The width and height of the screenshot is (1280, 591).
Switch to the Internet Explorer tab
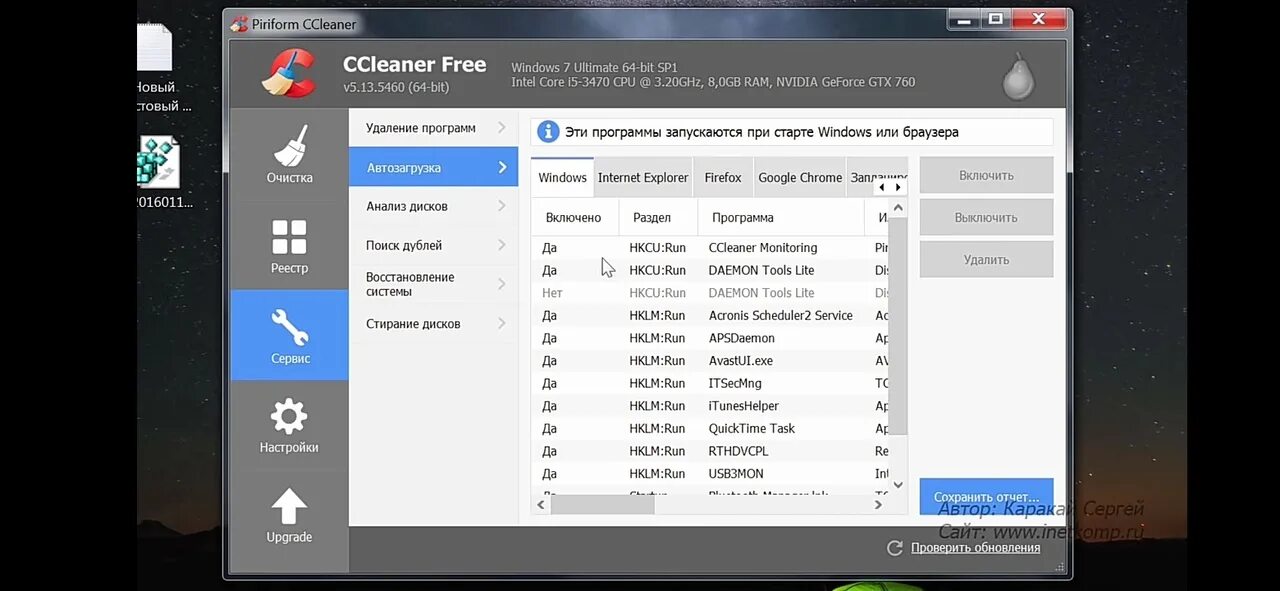click(x=643, y=177)
